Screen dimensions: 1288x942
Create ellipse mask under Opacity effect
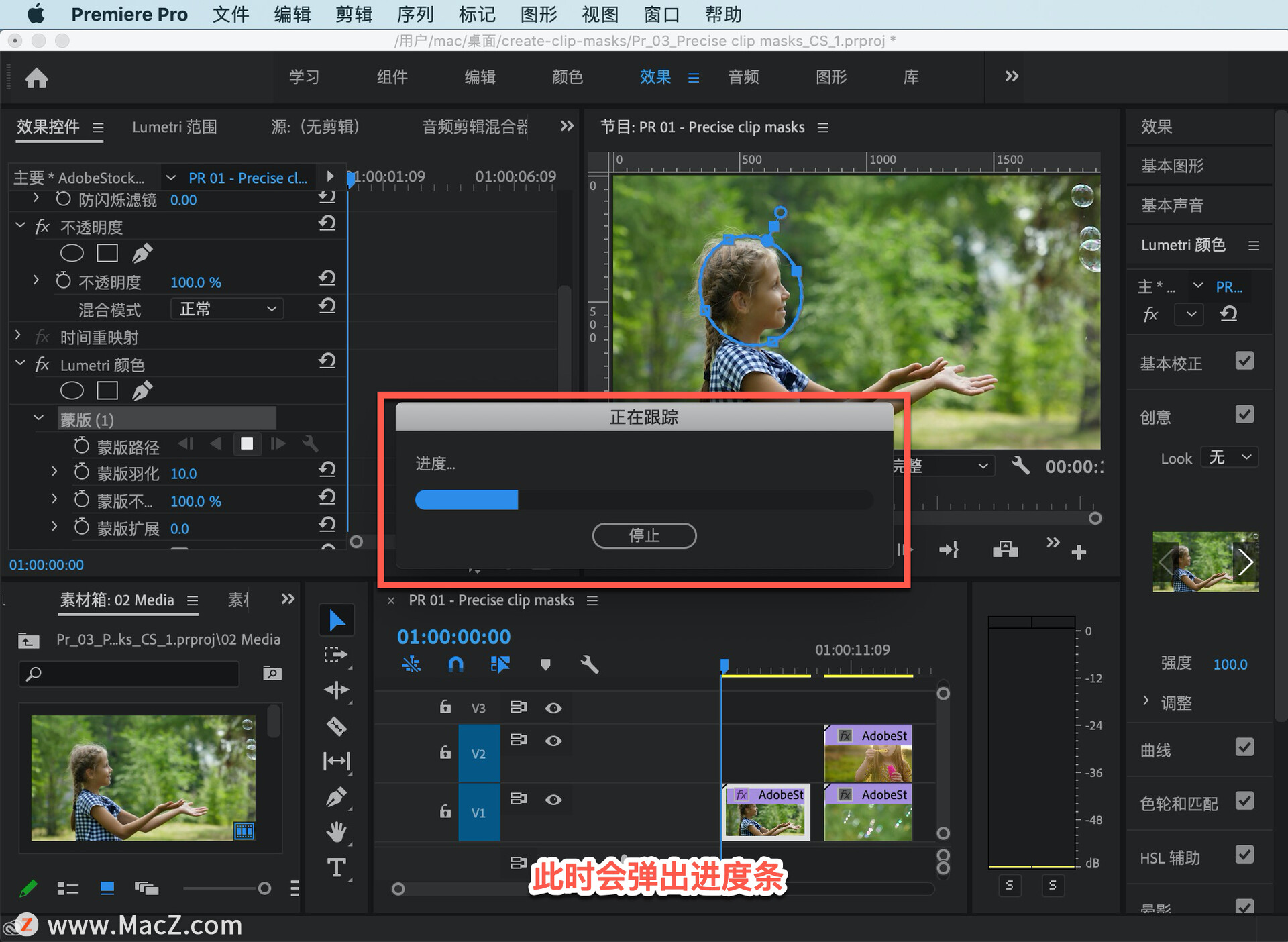72,253
